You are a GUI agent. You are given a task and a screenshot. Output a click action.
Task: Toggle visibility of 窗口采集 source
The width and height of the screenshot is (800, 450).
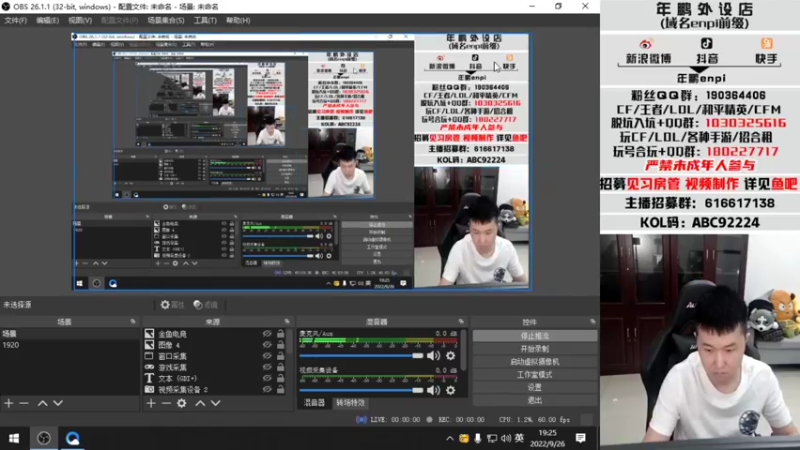pyautogui.click(x=267, y=356)
